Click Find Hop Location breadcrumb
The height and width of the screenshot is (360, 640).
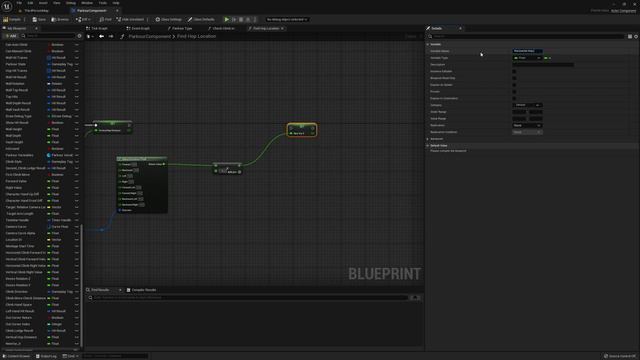pyautogui.click(x=196, y=36)
